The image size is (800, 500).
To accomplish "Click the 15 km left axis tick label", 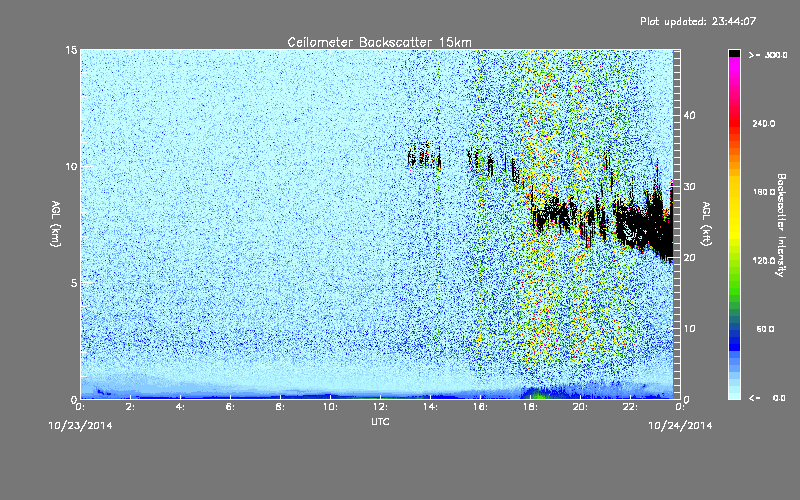I will [71, 50].
